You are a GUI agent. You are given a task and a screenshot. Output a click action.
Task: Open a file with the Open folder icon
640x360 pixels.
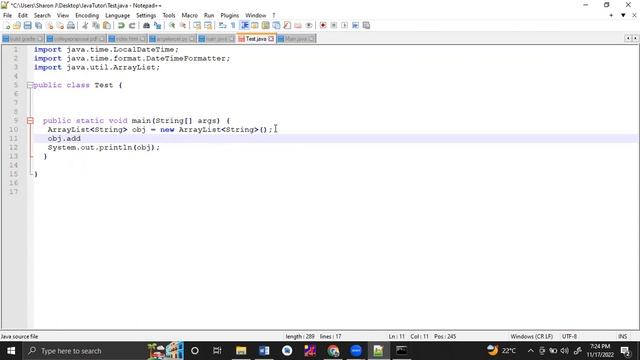(x=17, y=25)
